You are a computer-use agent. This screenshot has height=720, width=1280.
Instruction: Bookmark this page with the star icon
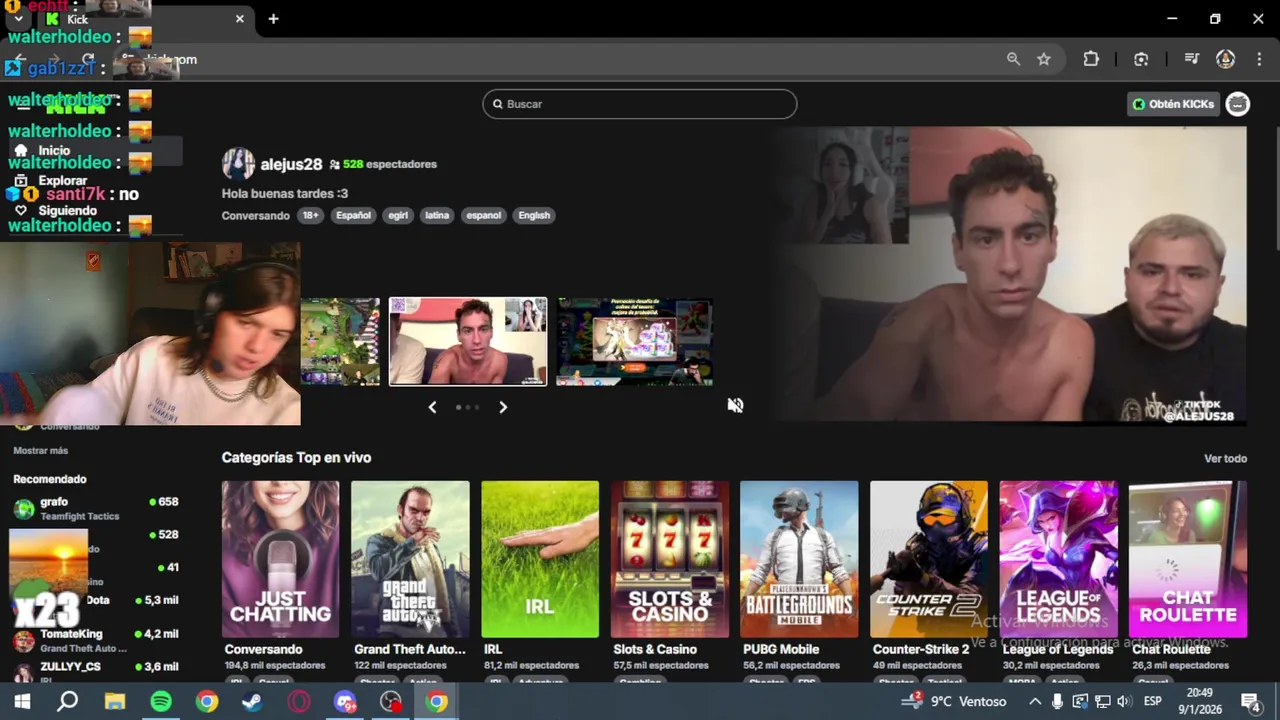click(x=1044, y=59)
